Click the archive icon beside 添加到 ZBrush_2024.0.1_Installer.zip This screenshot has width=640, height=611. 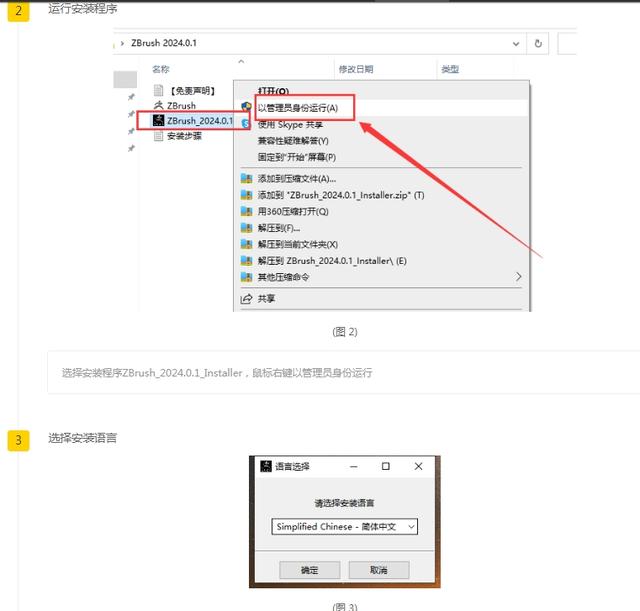[x=246, y=195]
